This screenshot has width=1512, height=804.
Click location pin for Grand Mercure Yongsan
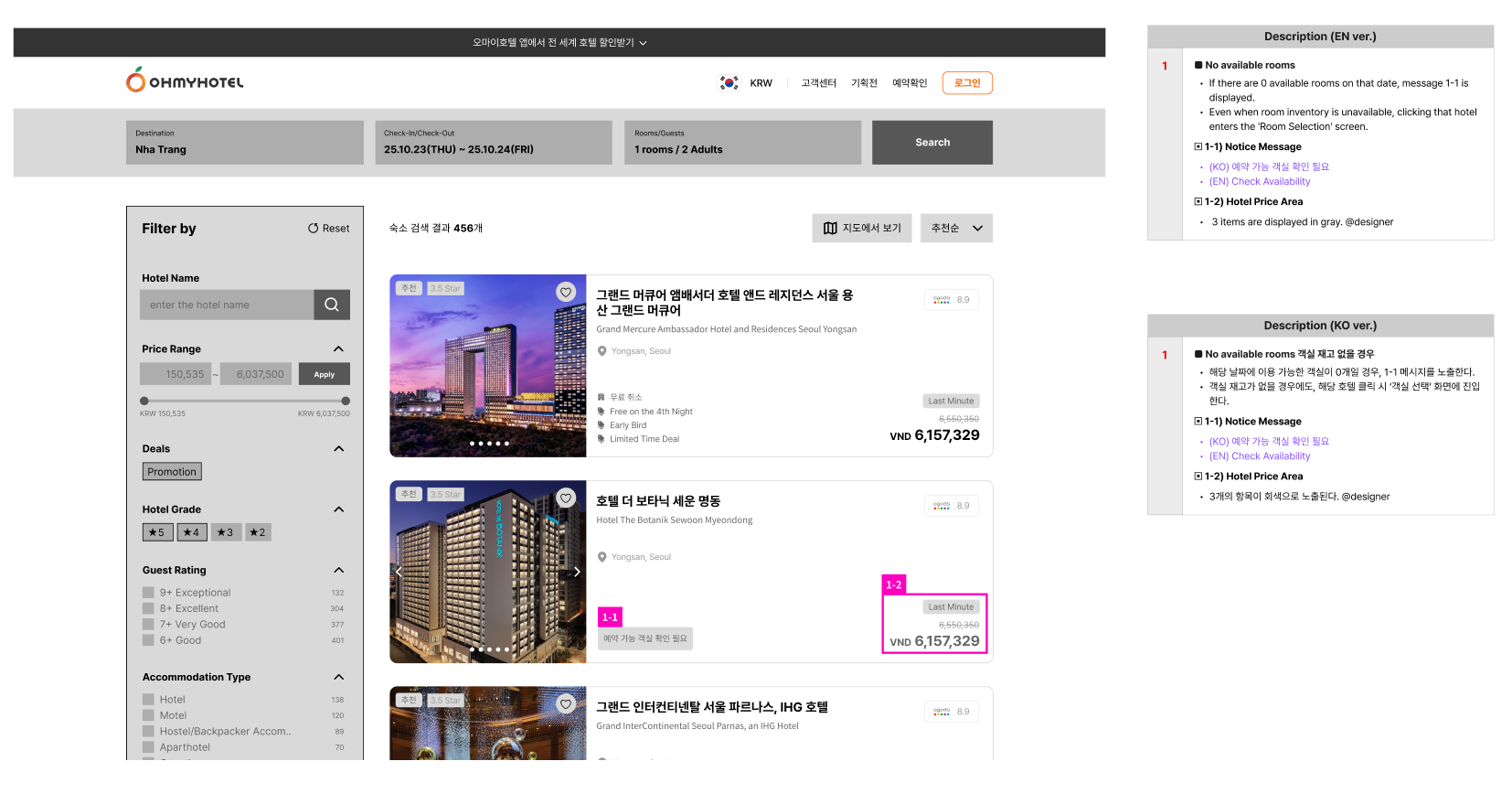click(x=602, y=351)
